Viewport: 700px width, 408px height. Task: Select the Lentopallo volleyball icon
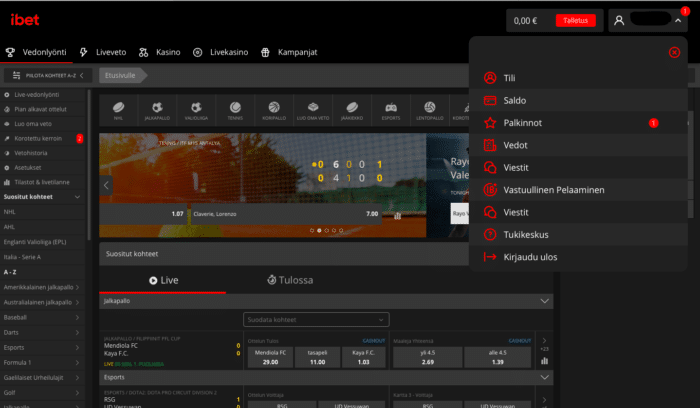point(430,111)
